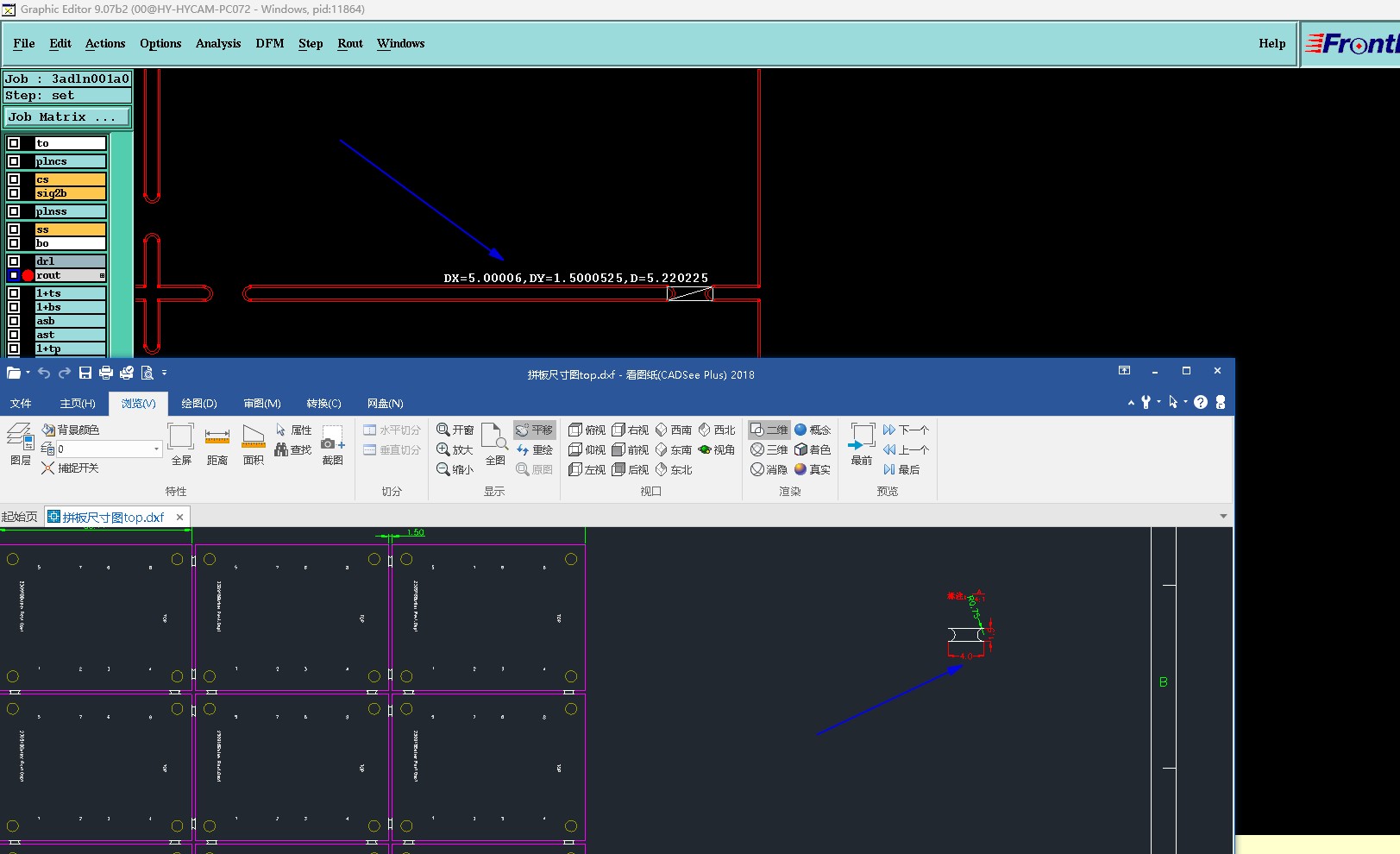Open the Analysis menu
Image resolution: width=1400 pixels, height=854 pixels.
(x=218, y=43)
